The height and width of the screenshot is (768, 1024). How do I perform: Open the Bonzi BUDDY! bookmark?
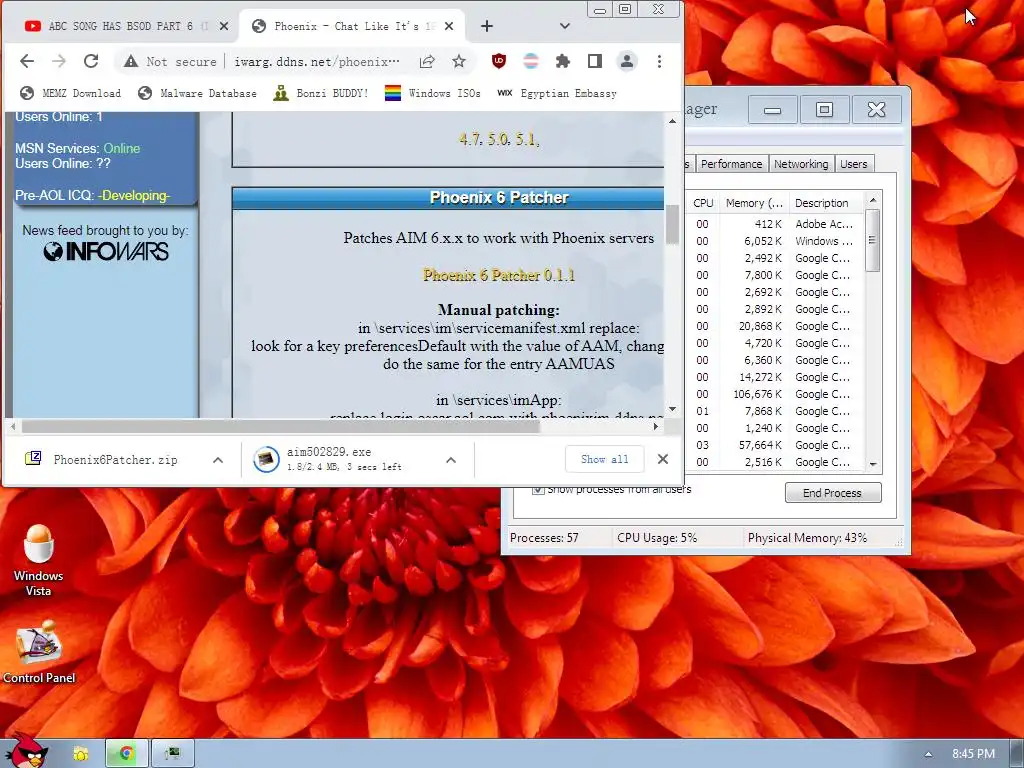pos(321,93)
